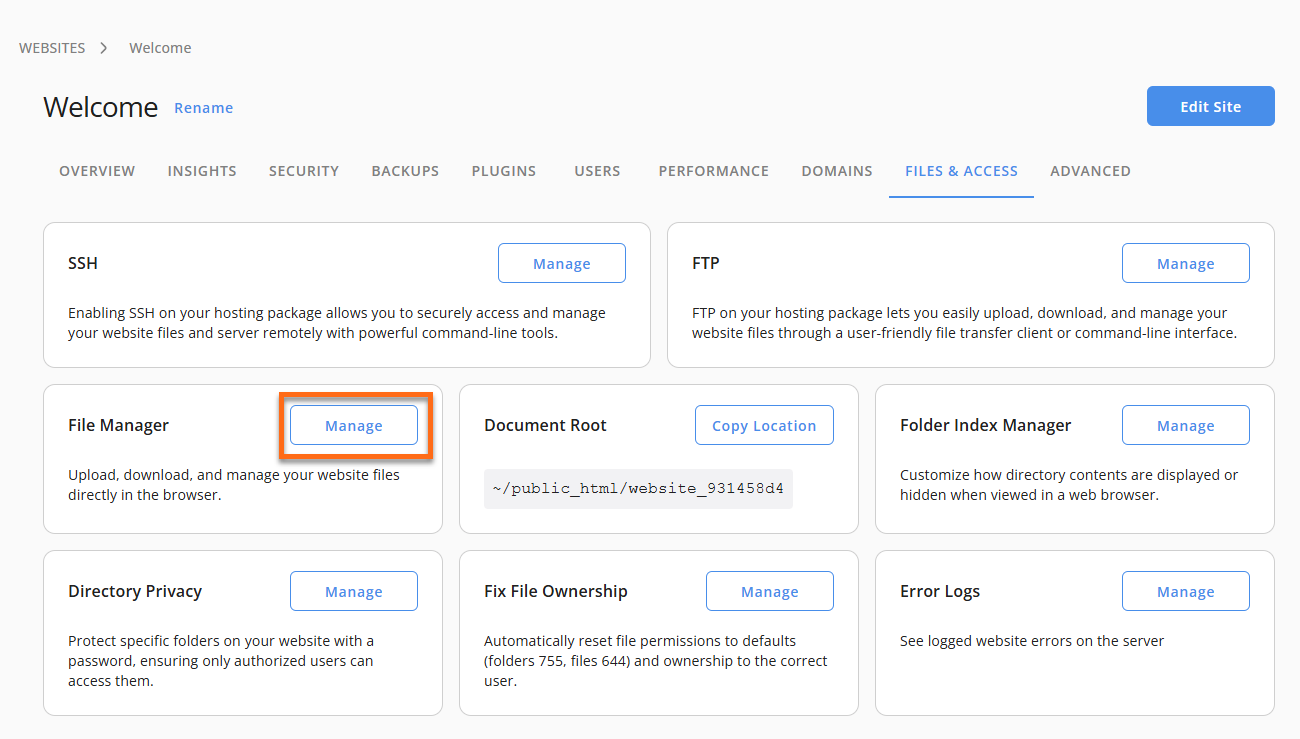The image size is (1300, 739).
Task: Click the 'Customize how directory contents' description
Action: (1069, 485)
